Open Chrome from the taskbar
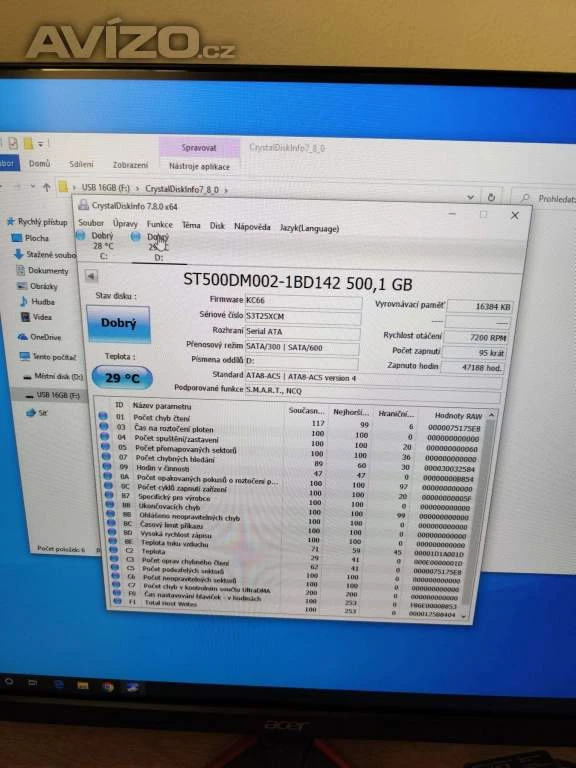The width and height of the screenshot is (576, 768). pyautogui.click(x=108, y=687)
